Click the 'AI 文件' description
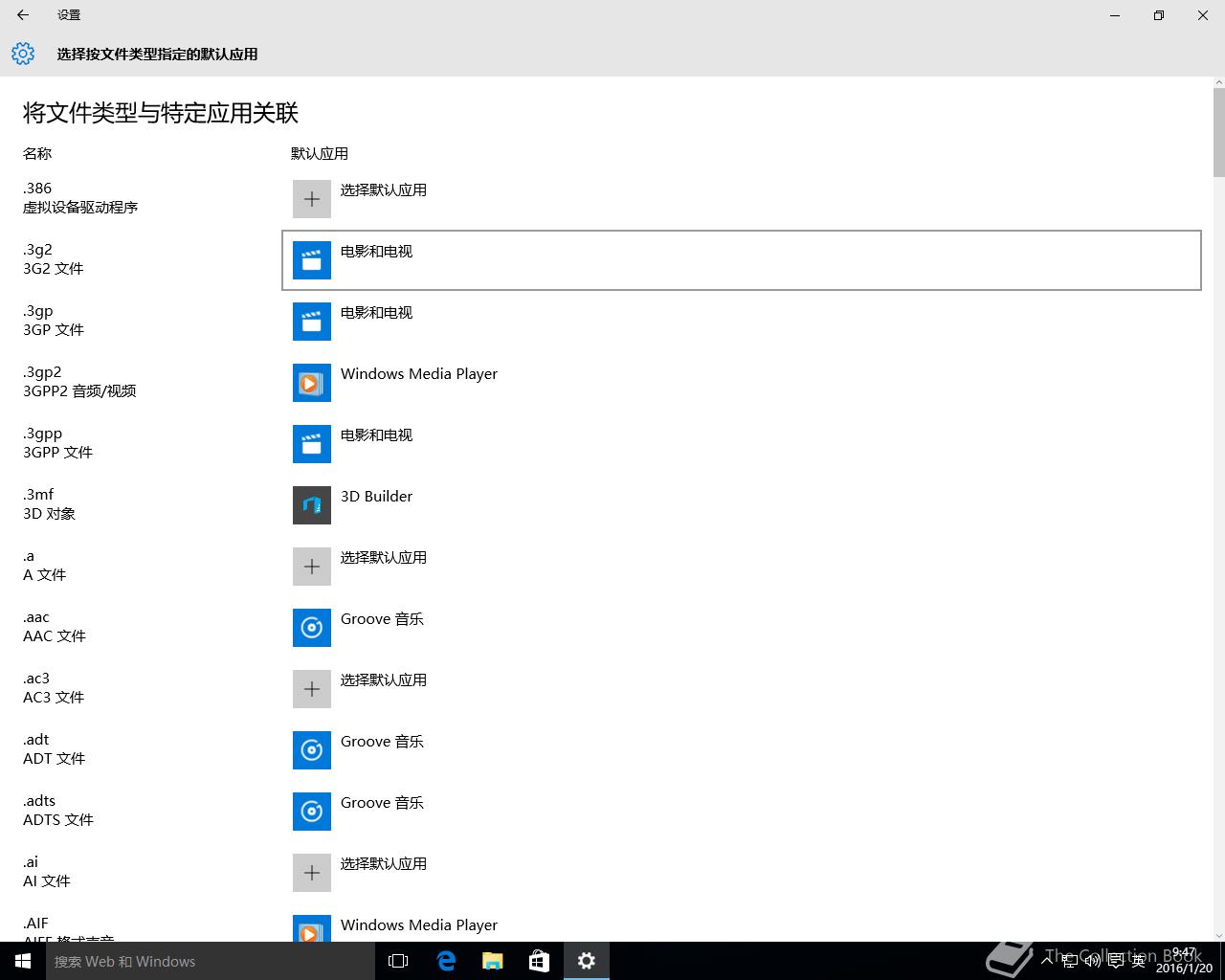The width and height of the screenshot is (1225, 980). pyautogui.click(x=47, y=881)
